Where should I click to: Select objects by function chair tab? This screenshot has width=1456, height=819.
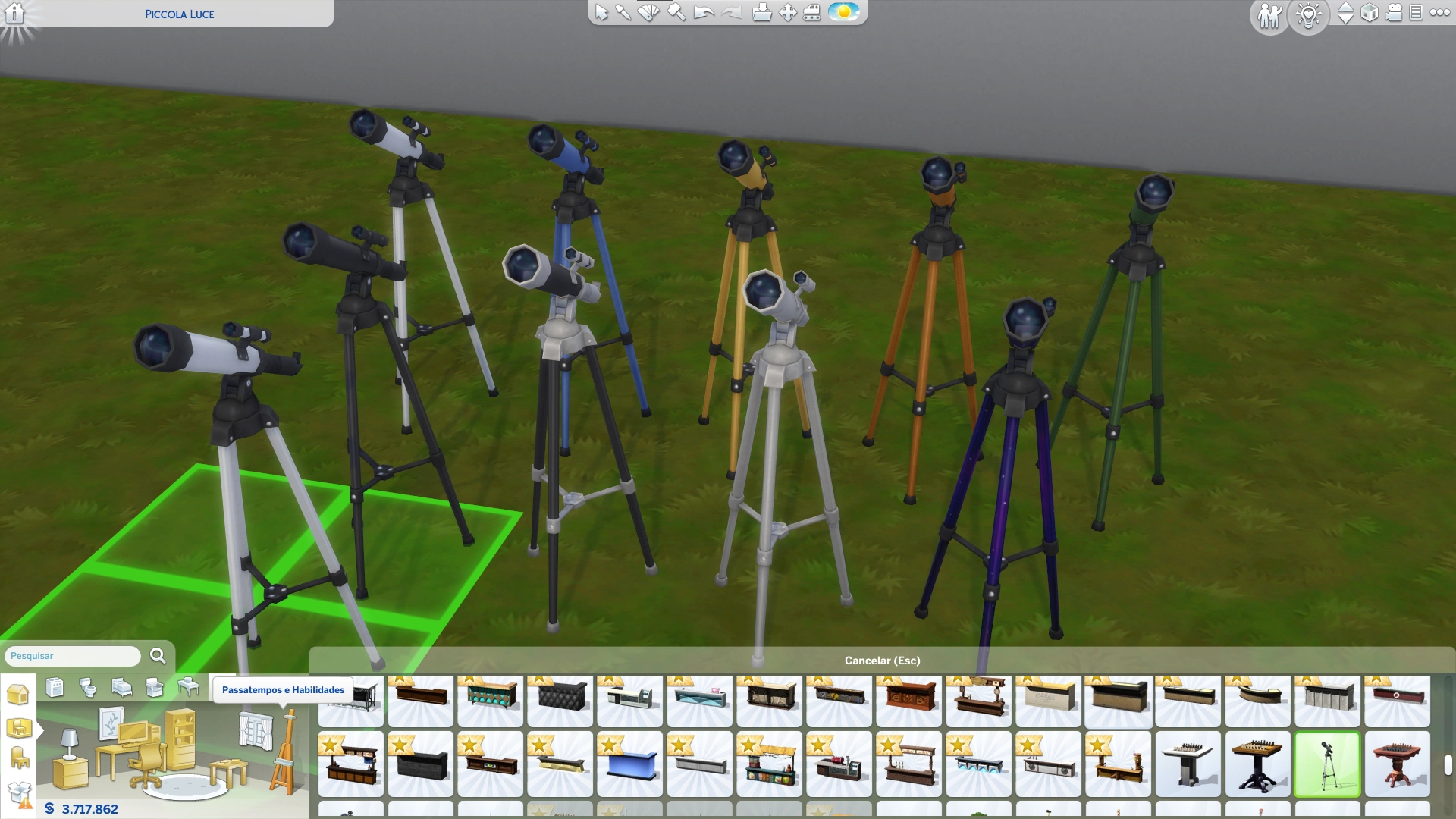pos(19,758)
